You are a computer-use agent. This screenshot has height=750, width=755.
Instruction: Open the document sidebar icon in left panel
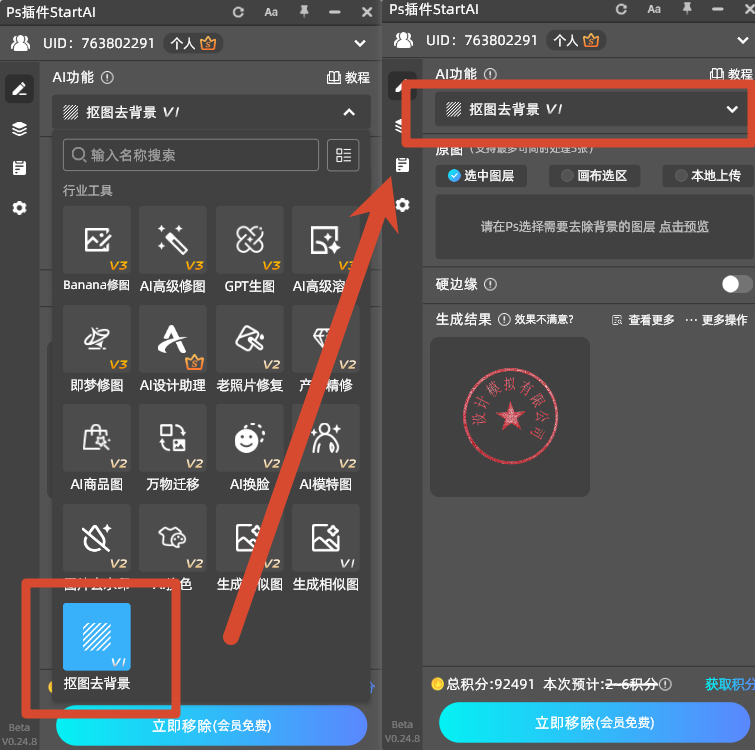coord(19,168)
